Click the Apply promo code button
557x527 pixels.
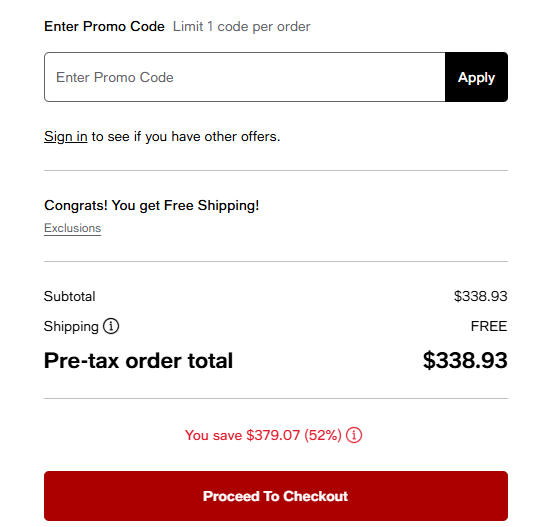(476, 77)
